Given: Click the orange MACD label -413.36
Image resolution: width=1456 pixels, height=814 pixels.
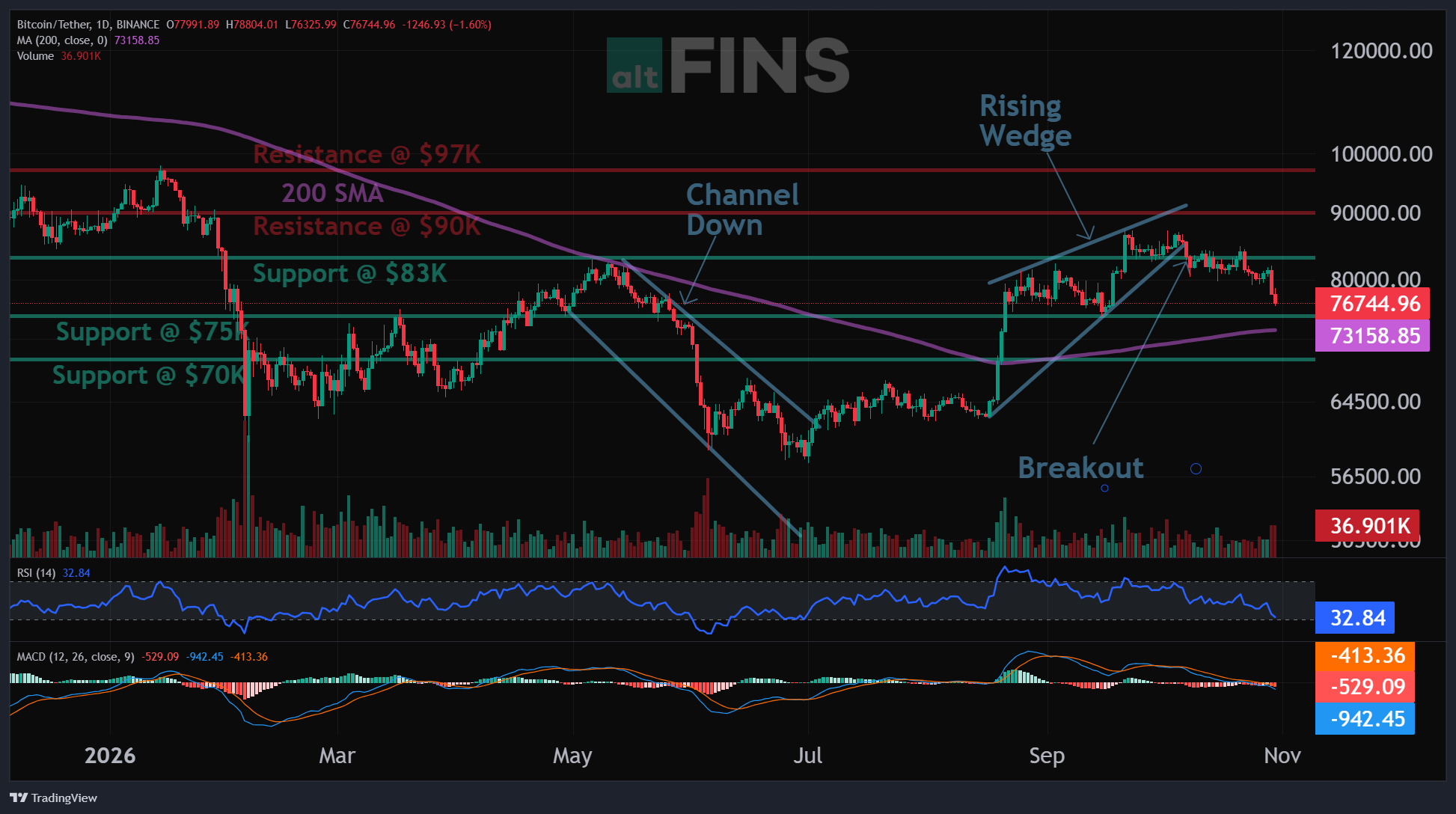Looking at the screenshot, I should (1365, 656).
